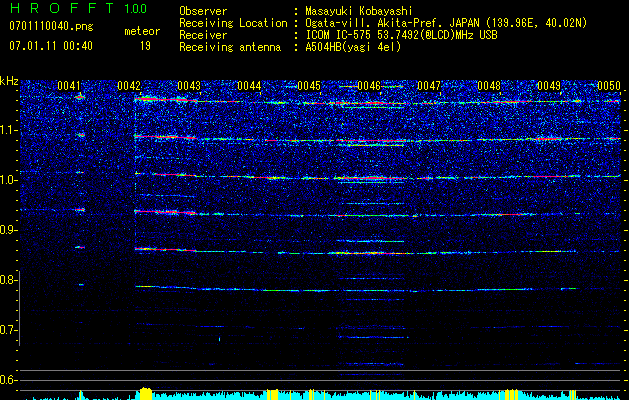Click the wide yellow meteor marker after 0042
The width and height of the screenshot is (629, 400).
[x=146, y=394]
